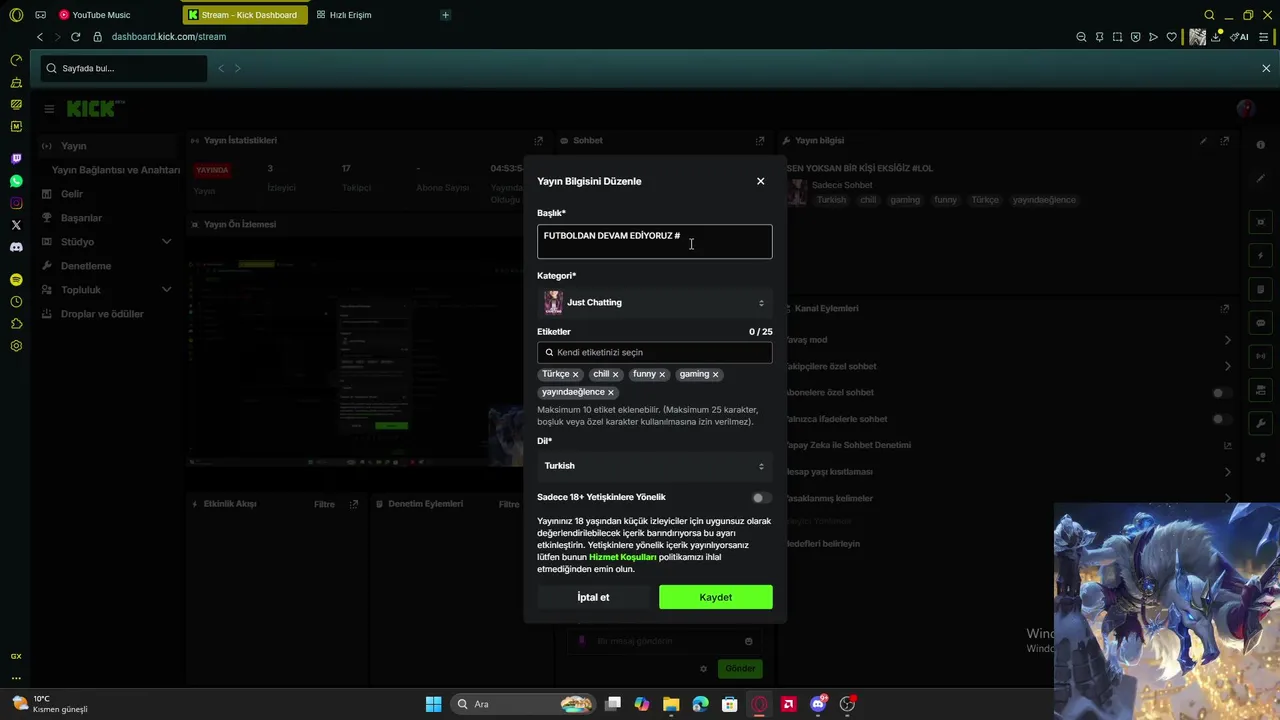The width and height of the screenshot is (1280, 720).
Task: Open GX Control speedometer icon
Action: pos(16,60)
